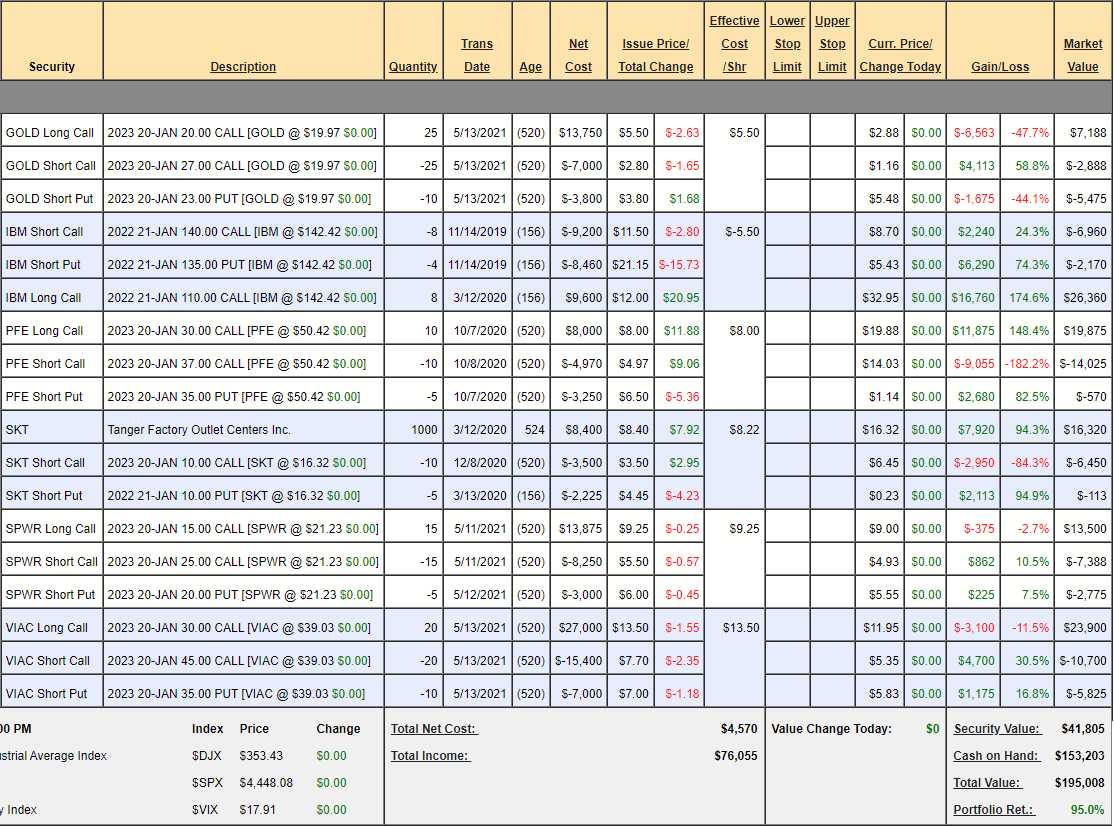Click the Total Net Cost label

(434, 729)
